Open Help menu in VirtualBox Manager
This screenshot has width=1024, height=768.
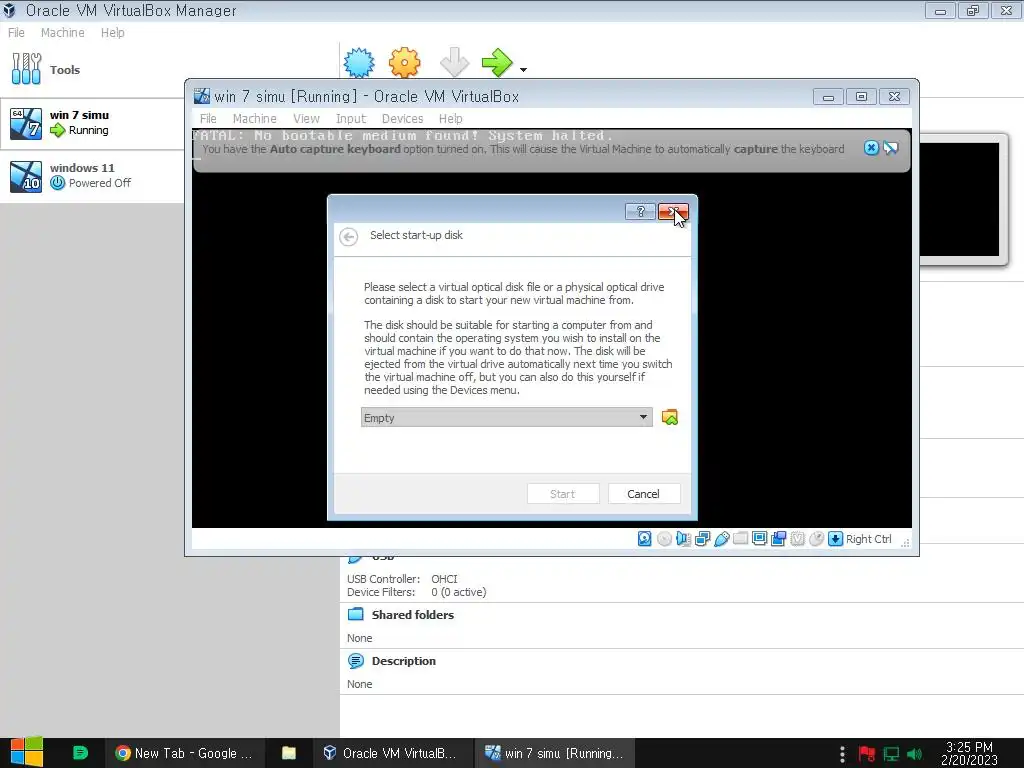pos(112,33)
